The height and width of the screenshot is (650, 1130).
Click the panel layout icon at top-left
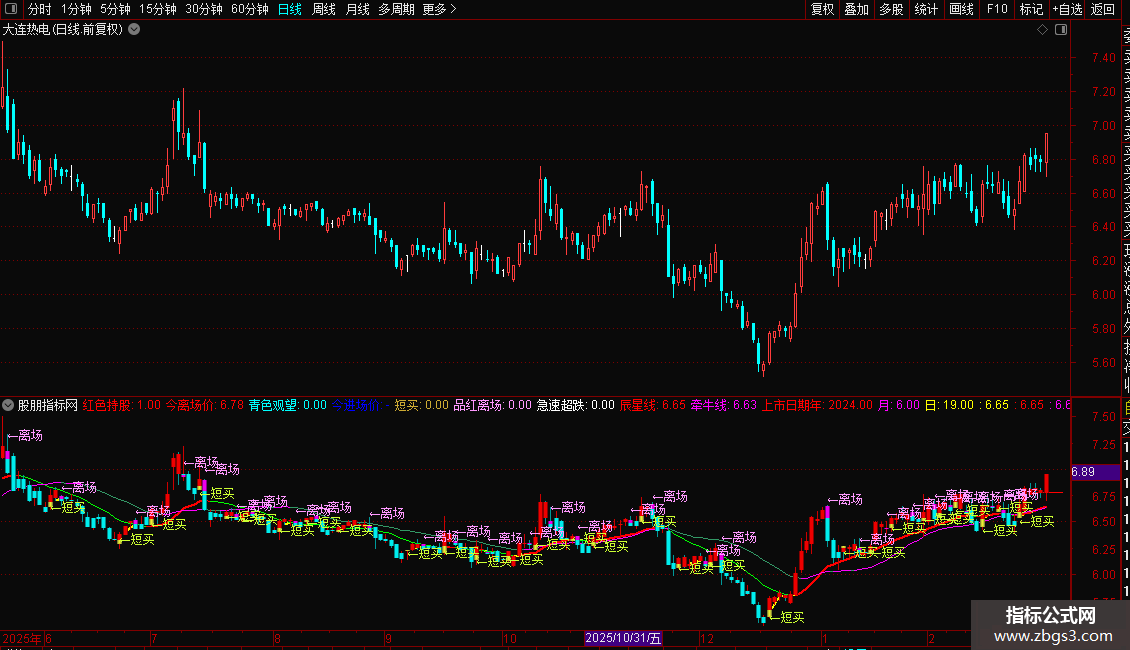click(x=11, y=9)
